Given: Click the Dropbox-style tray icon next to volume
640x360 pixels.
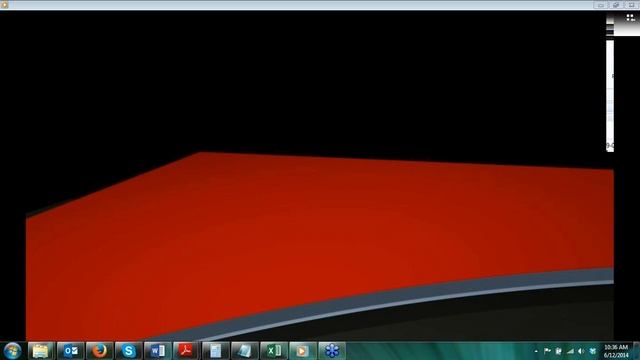Looking at the screenshot, I should (x=593, y=351).
